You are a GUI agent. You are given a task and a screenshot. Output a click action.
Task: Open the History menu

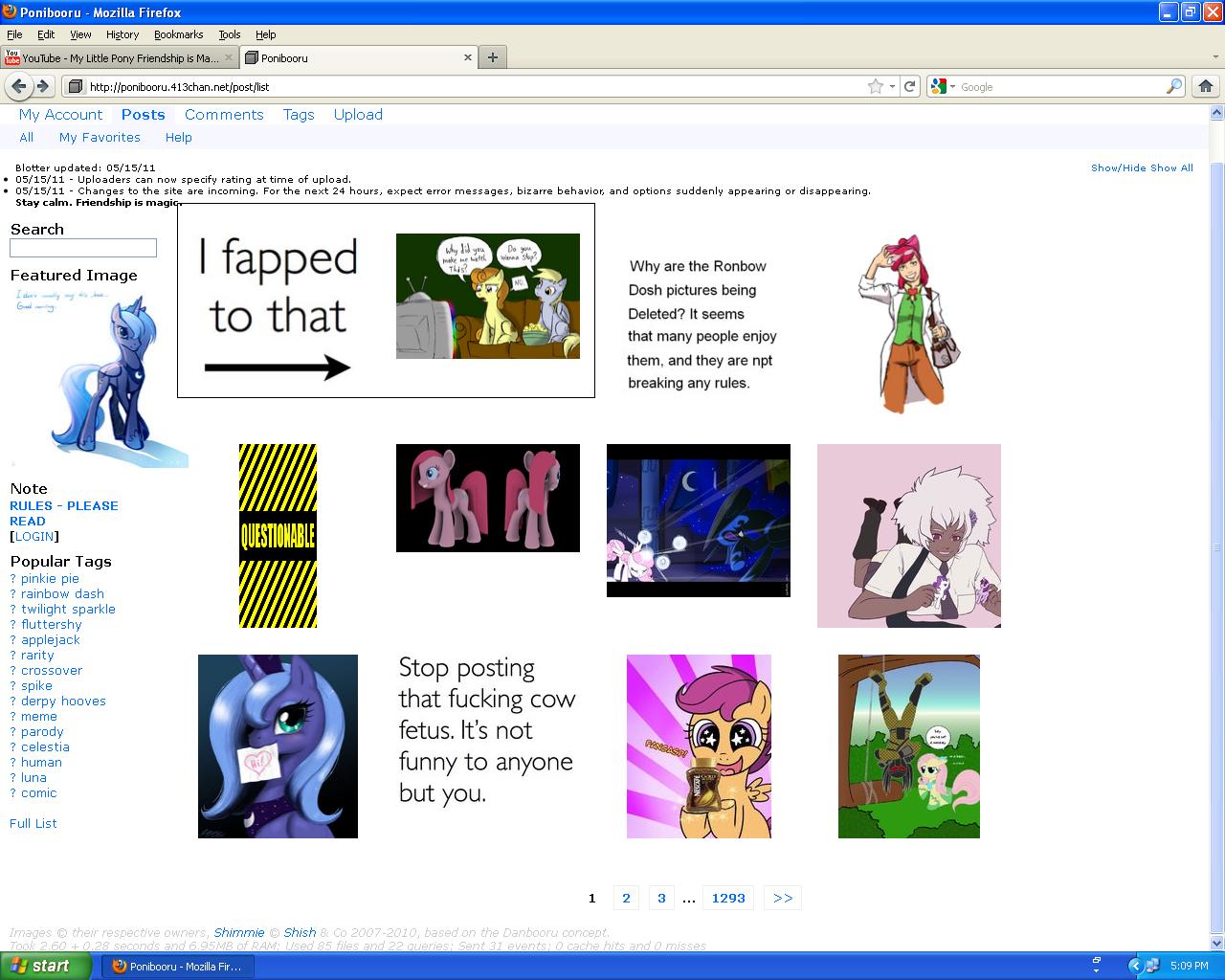click(x=122, y=34)
